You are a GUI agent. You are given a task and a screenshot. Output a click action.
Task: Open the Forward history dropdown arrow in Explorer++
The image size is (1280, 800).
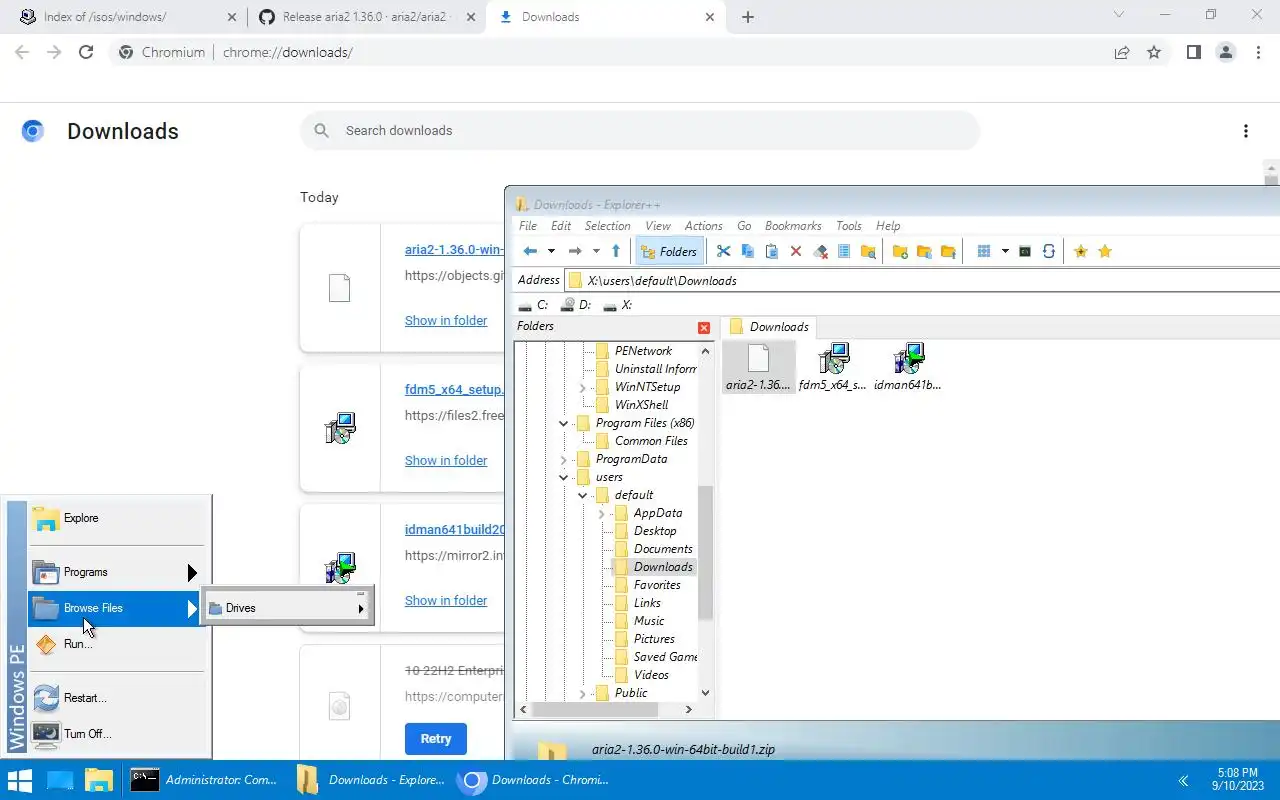point(596,251)
